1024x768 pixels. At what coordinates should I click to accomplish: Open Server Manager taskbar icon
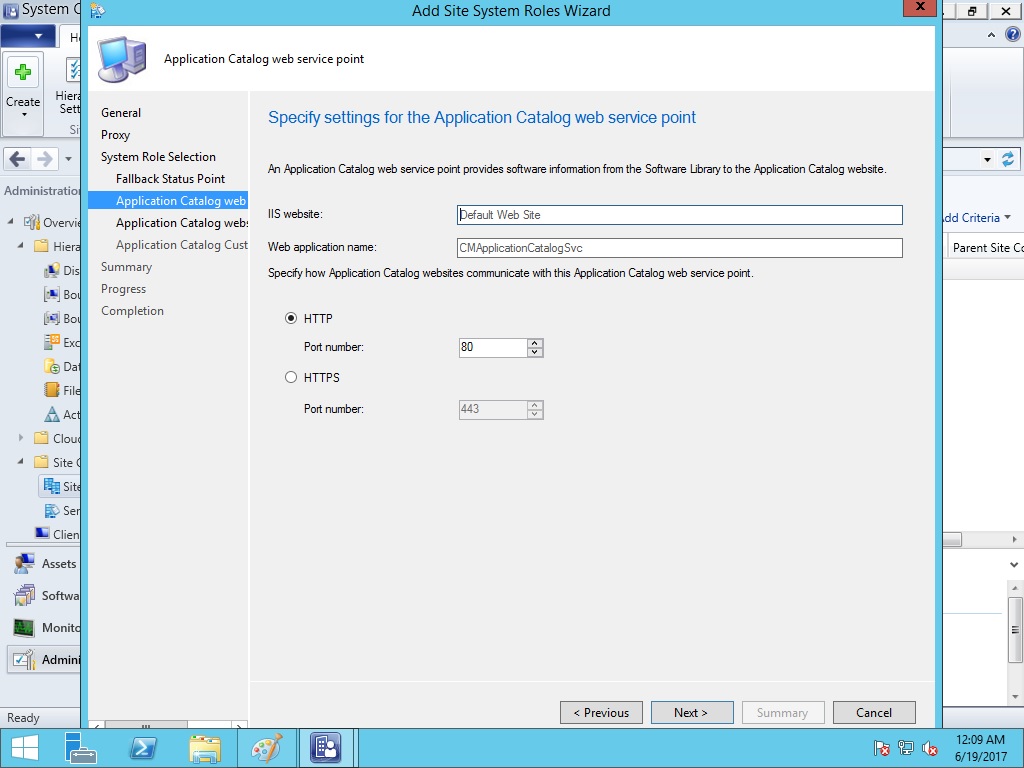(82, 747)
